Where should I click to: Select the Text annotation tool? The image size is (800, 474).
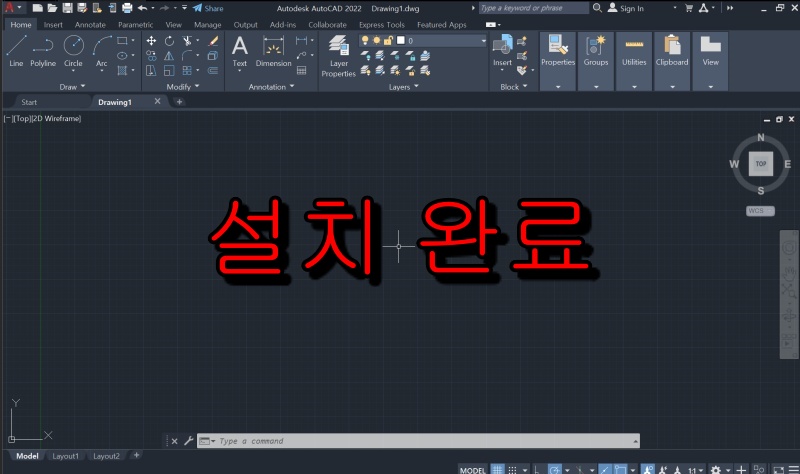tap(239, 51)
